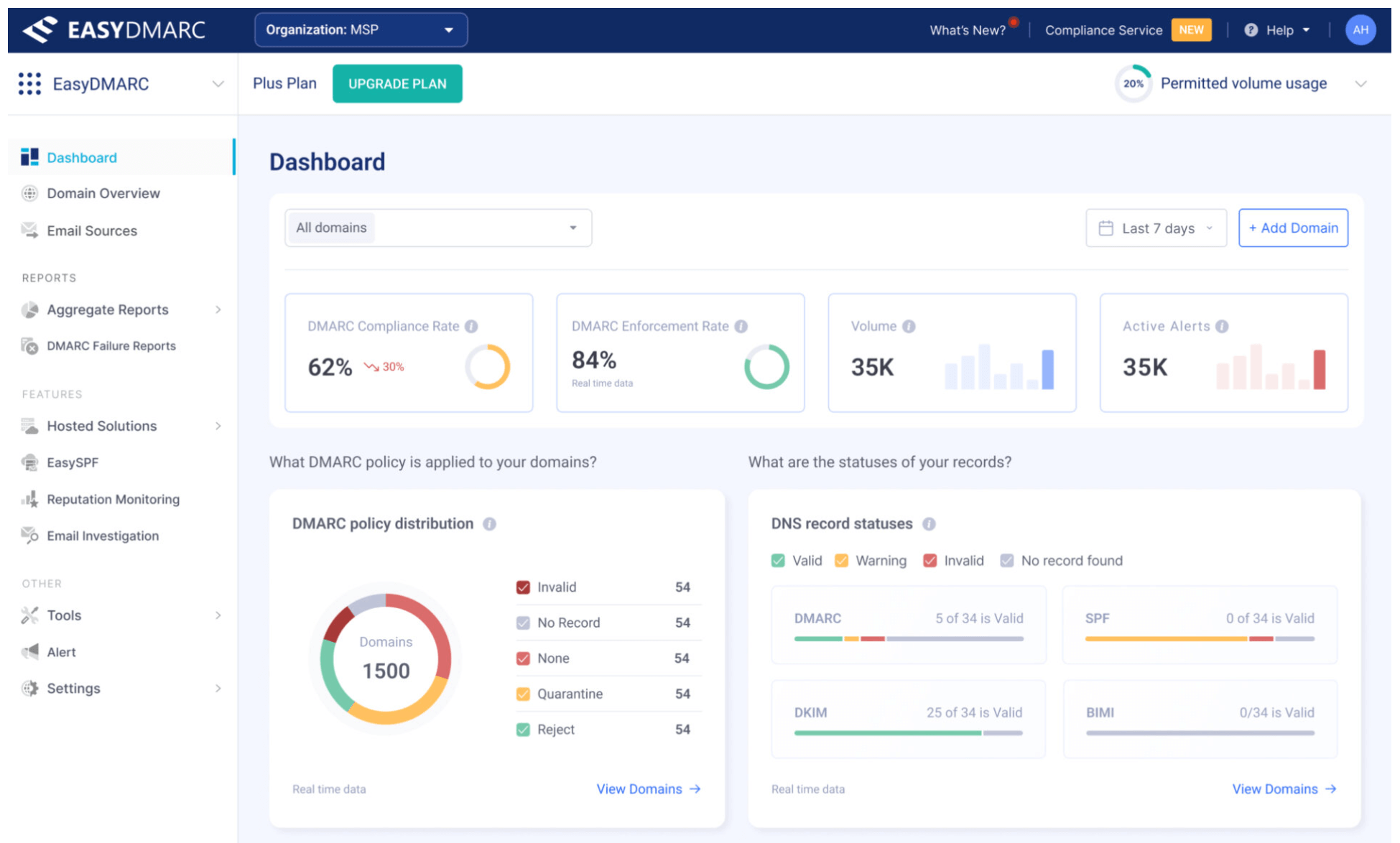This screenshot has height=843, width=1400.
Task: Expand the Permitted volume usage chevron
Action: [1360, 84]
